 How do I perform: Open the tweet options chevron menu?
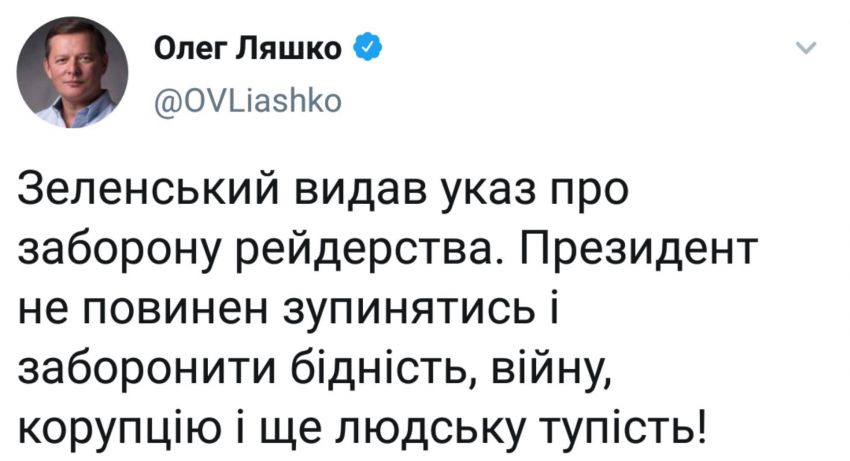point(806,48)
